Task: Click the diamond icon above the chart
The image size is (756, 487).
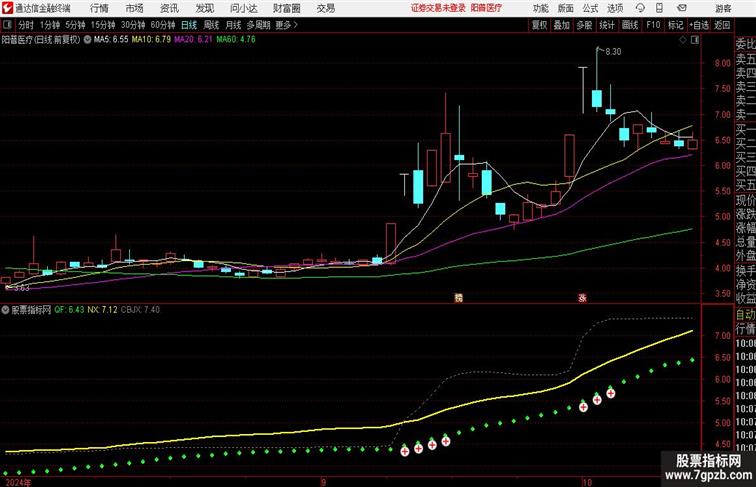Action: pos(683,40)
